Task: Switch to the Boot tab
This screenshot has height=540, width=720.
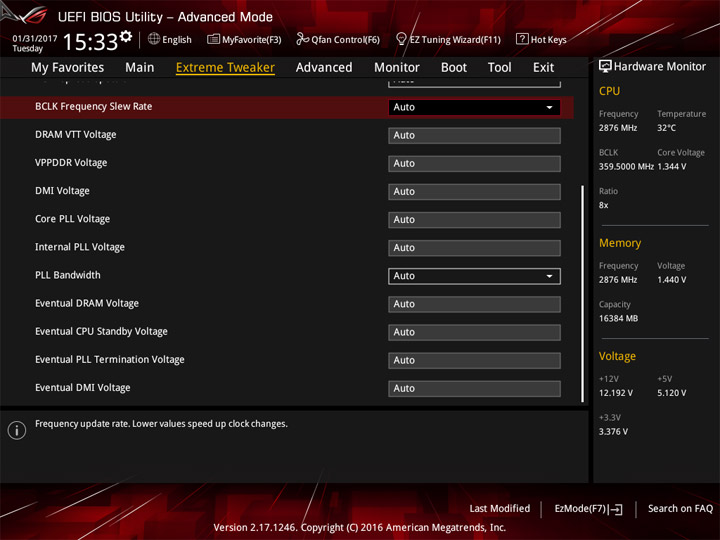Action: (454, 68)
